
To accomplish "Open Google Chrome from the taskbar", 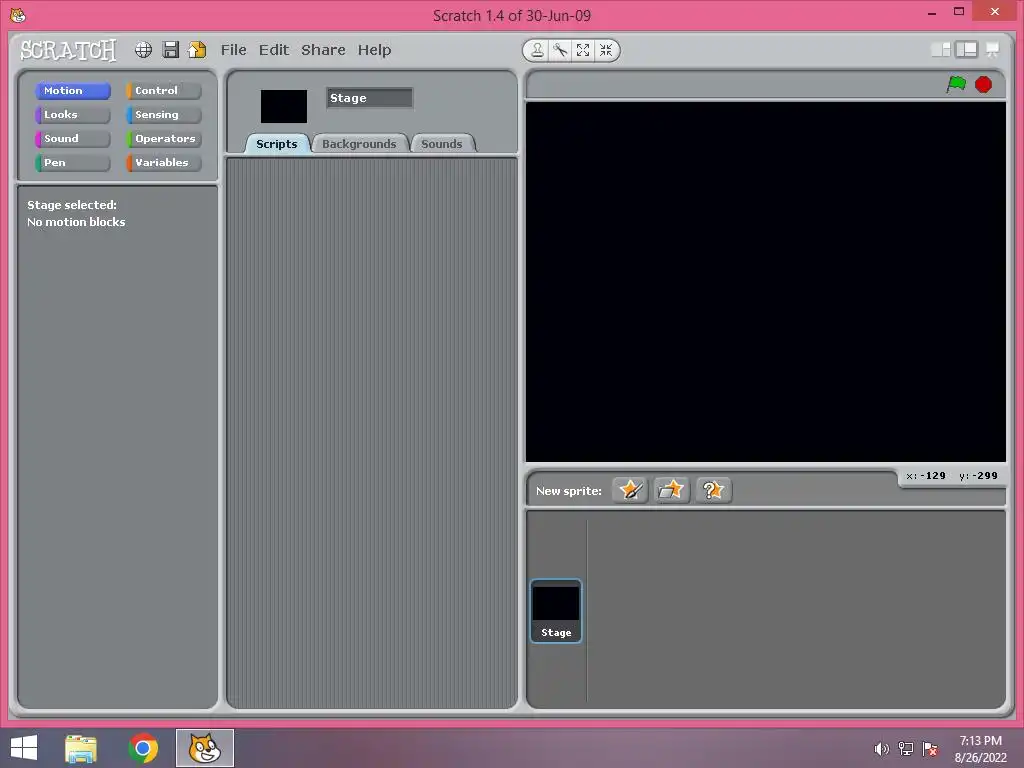I will 143,748.
